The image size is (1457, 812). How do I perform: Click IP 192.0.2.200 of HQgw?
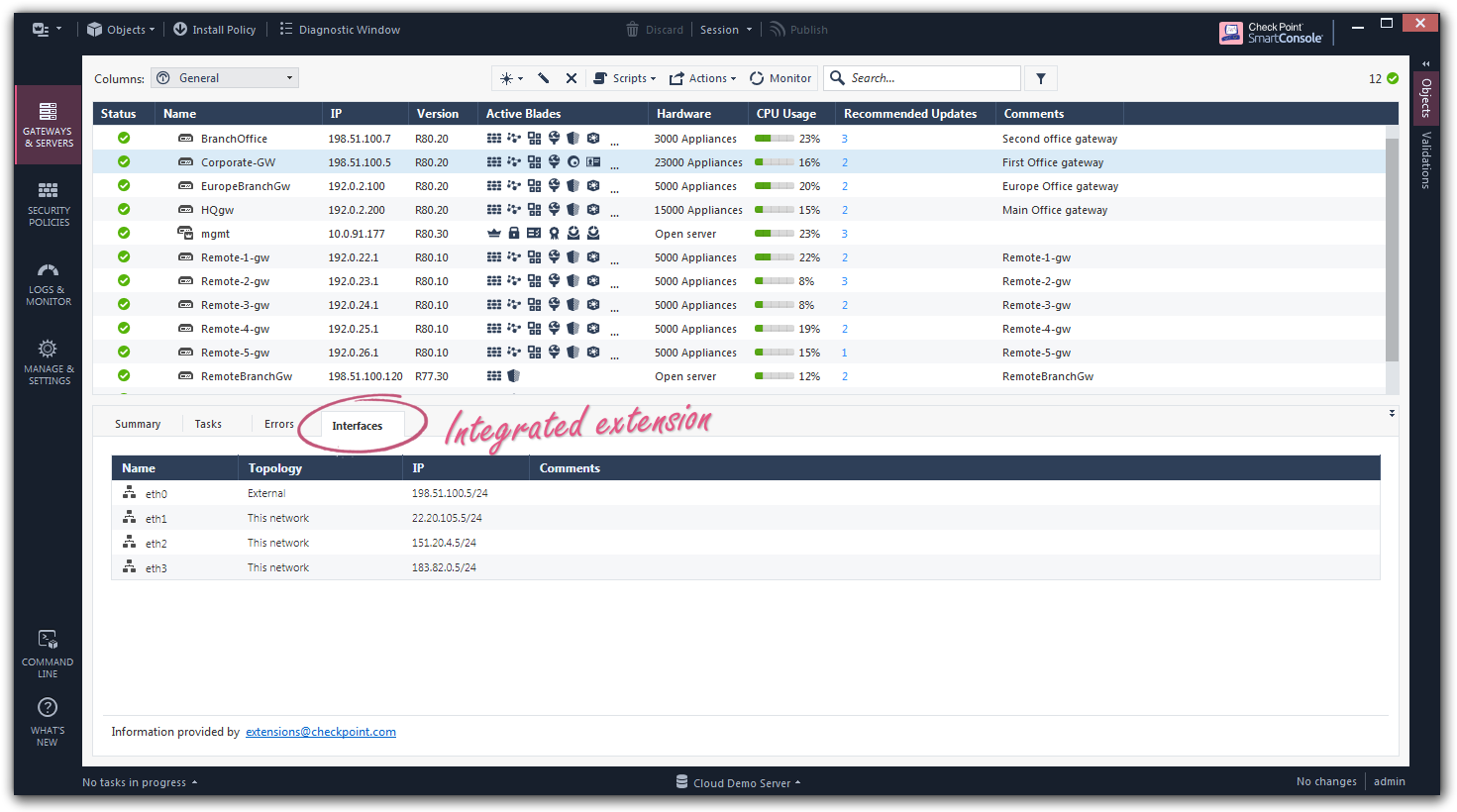click(357, 210)
